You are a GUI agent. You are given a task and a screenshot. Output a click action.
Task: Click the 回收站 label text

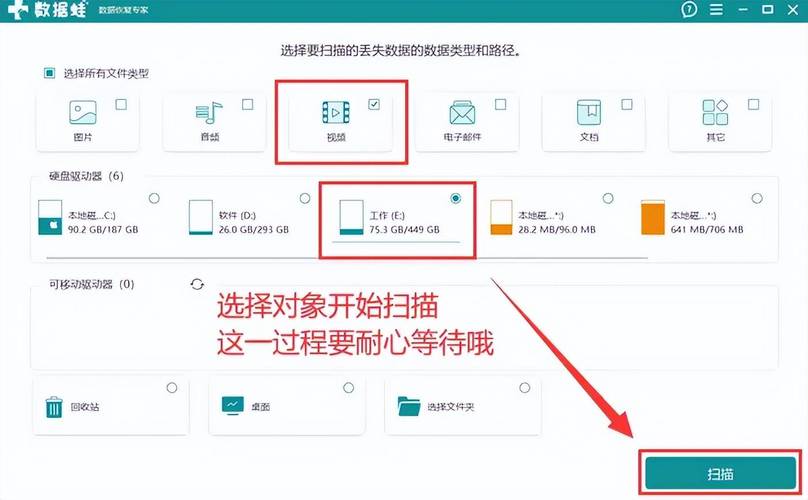[x=85, y=407]
